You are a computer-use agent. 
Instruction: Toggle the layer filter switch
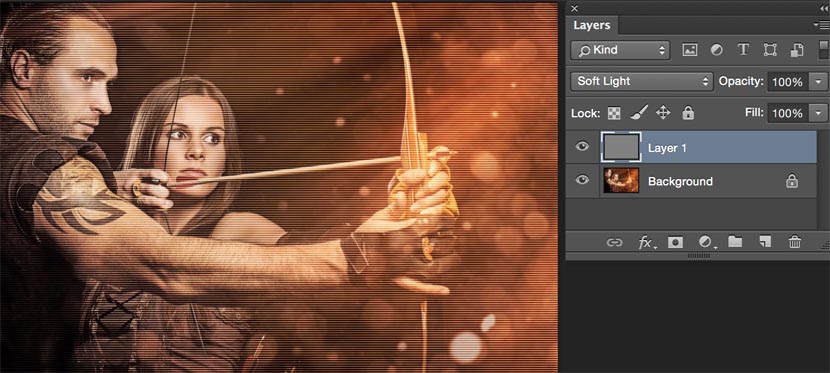pyautogui.click(x=824, y=50)
